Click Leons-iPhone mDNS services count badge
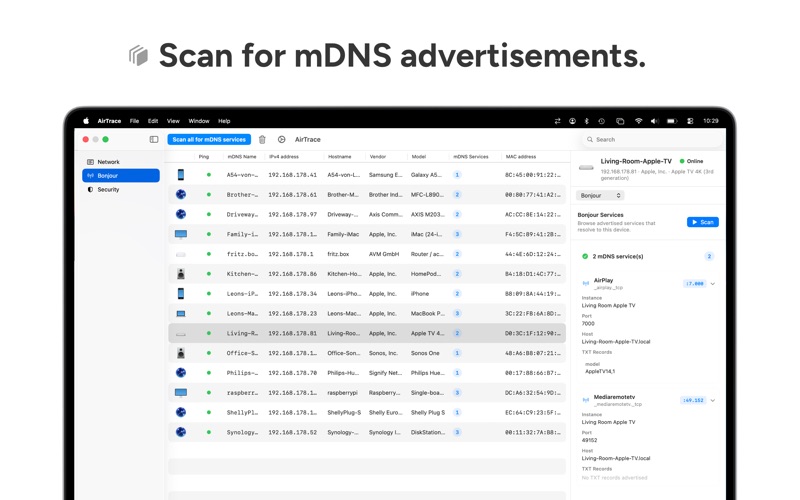 tap(457, 293)
